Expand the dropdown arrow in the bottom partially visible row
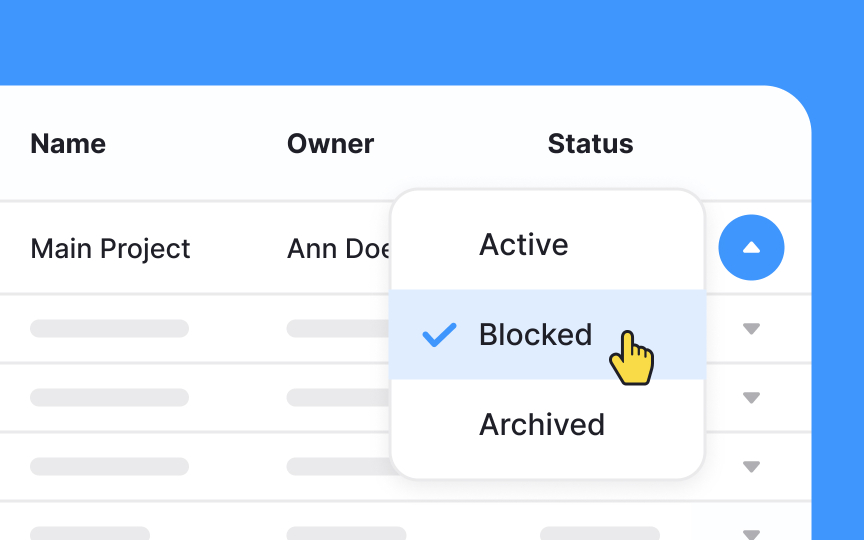The height and width of the screenshot is (540, 864). (x=751, y=533)
